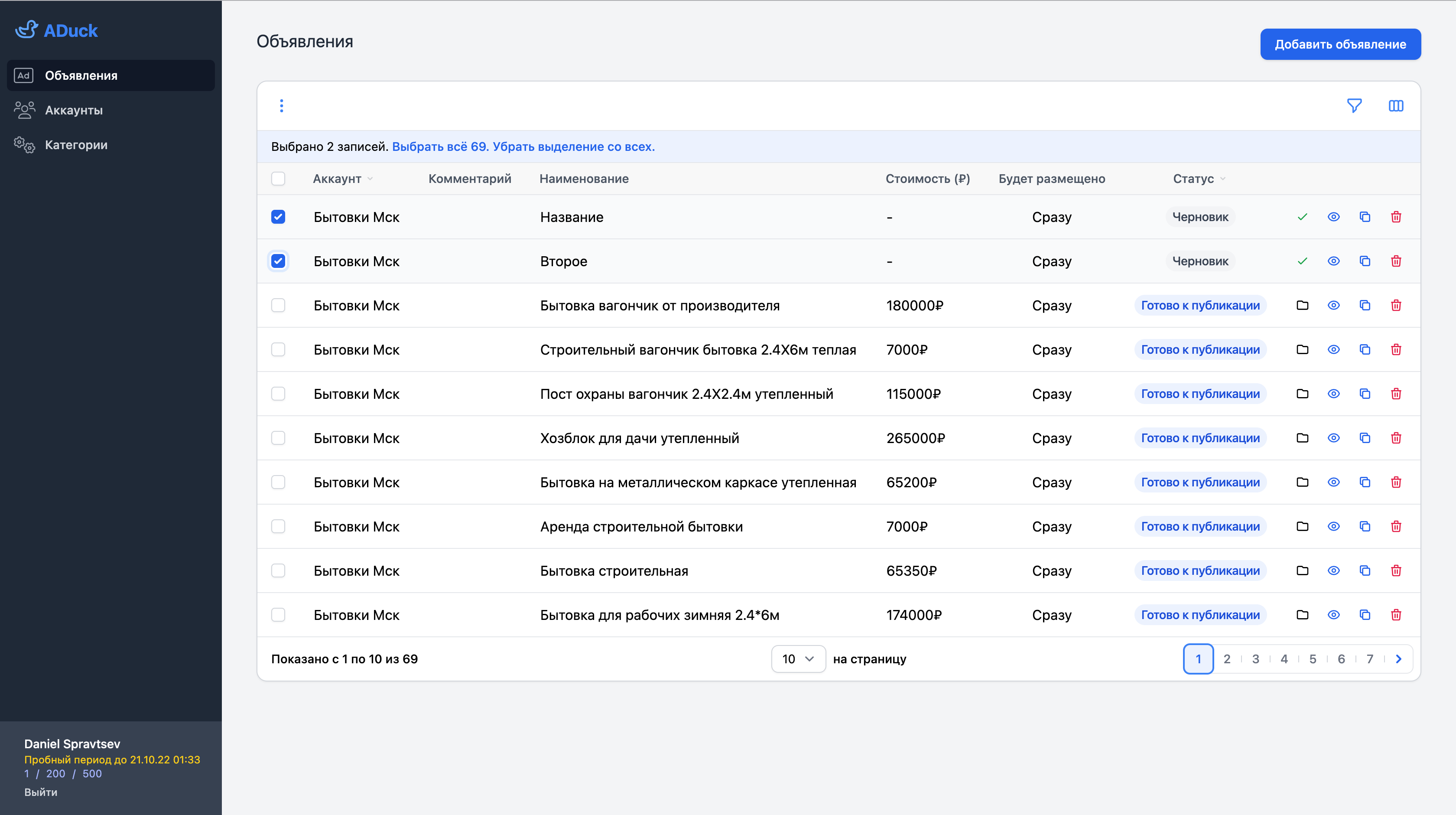The width and height of the screenshot is (1456, 815).
Task: Click the three-dot bulk actions menu
Action: click(282, 106)
